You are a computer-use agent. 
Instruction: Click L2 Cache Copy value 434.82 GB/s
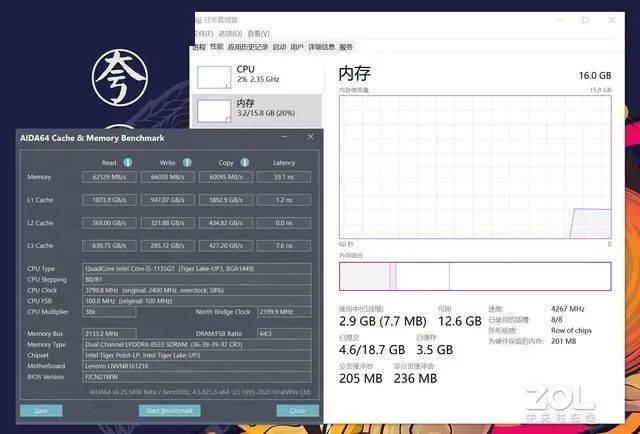pyautogui.click(x=226, y=223)
